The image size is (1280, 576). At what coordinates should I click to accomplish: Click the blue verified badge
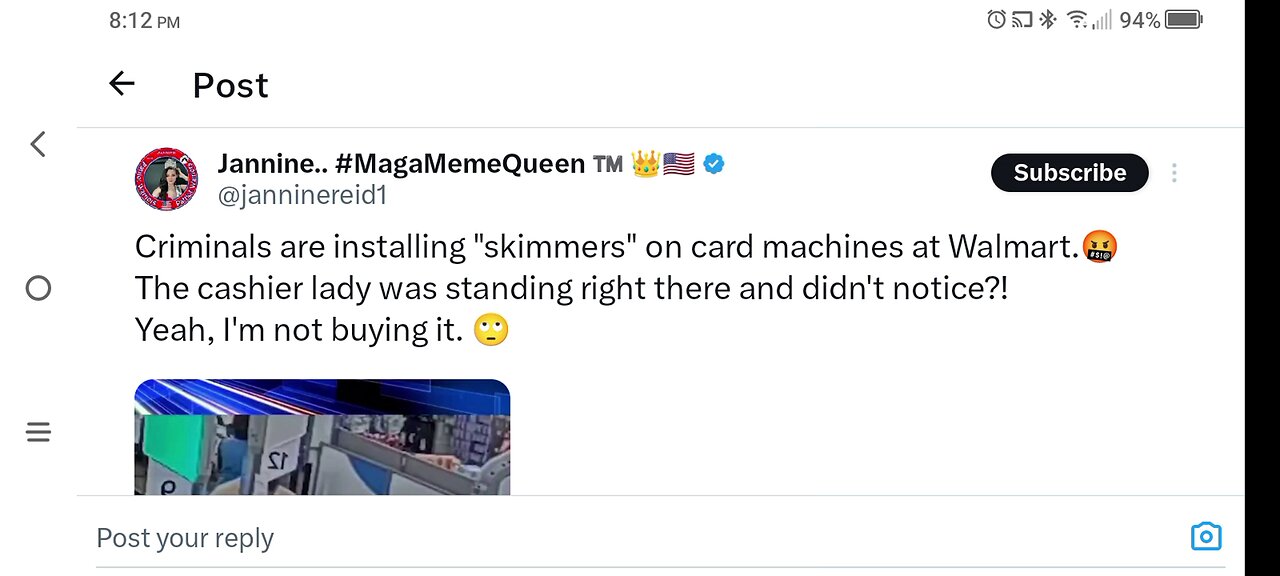[713, 164]
